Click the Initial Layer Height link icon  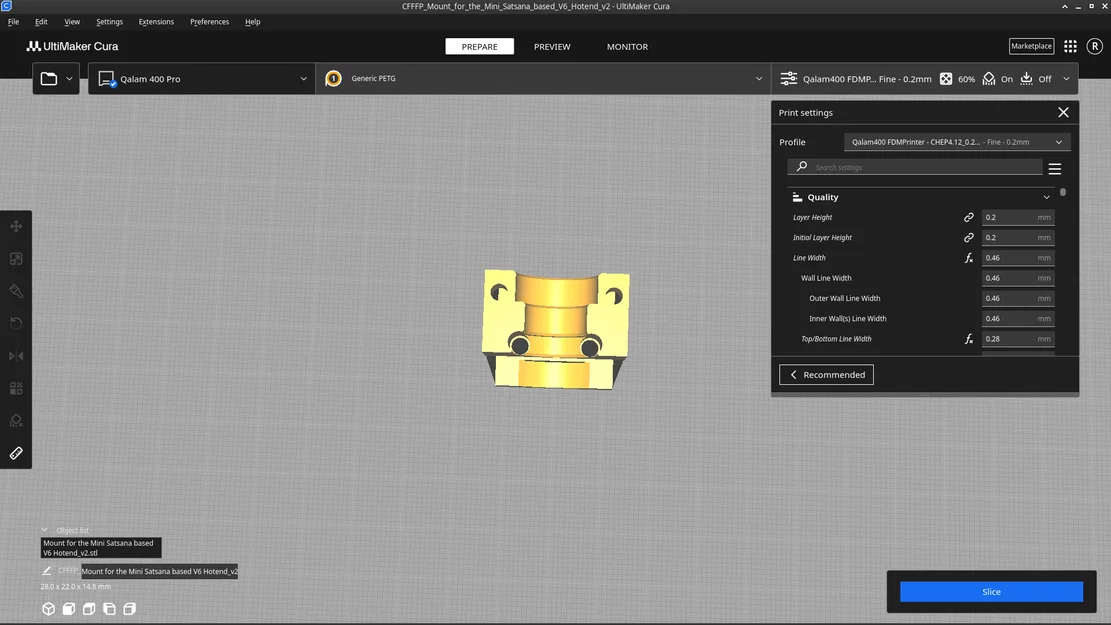click(969, 237)
